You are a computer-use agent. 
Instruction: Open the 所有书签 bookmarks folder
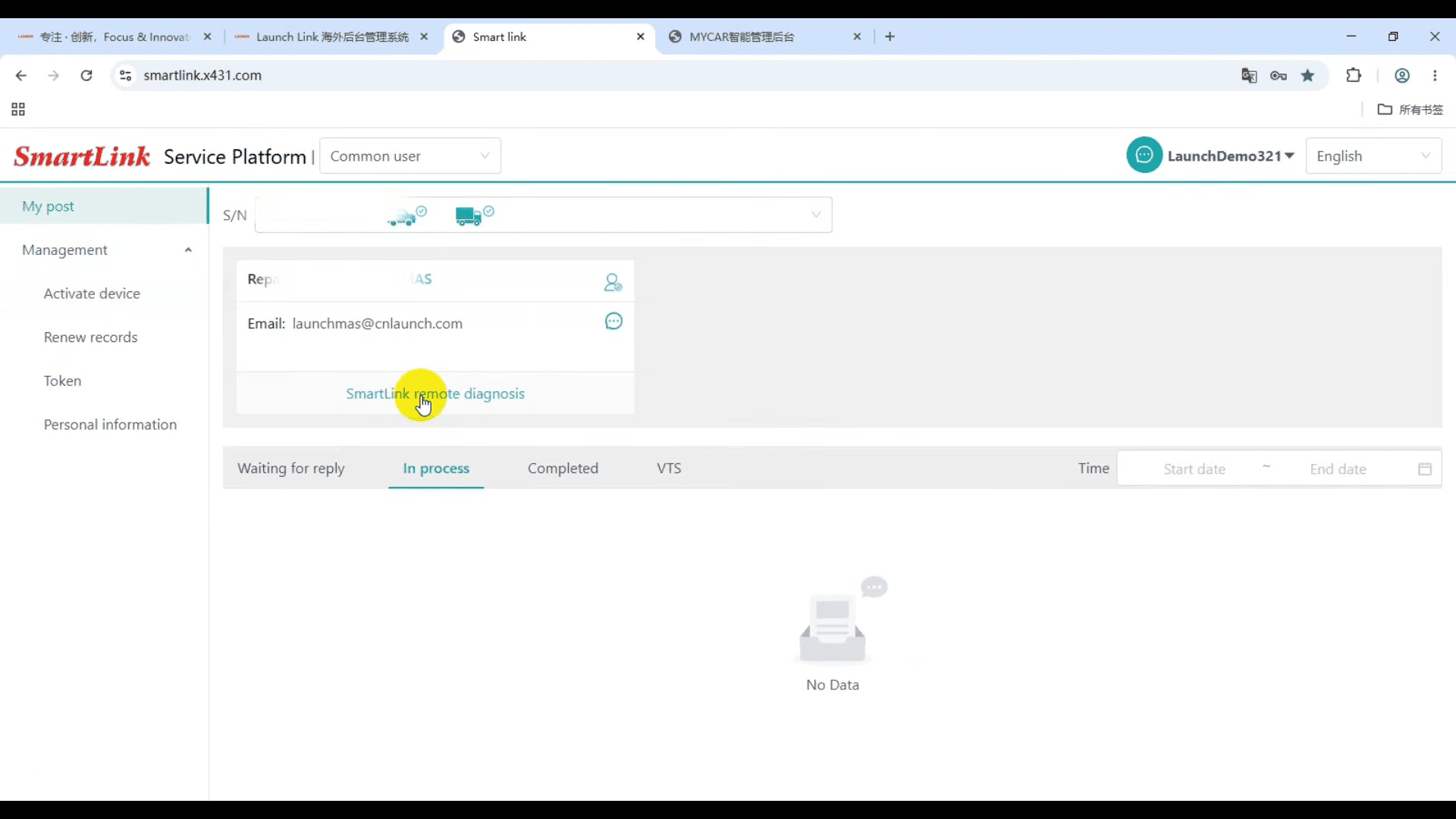[x=1410, y=109]
